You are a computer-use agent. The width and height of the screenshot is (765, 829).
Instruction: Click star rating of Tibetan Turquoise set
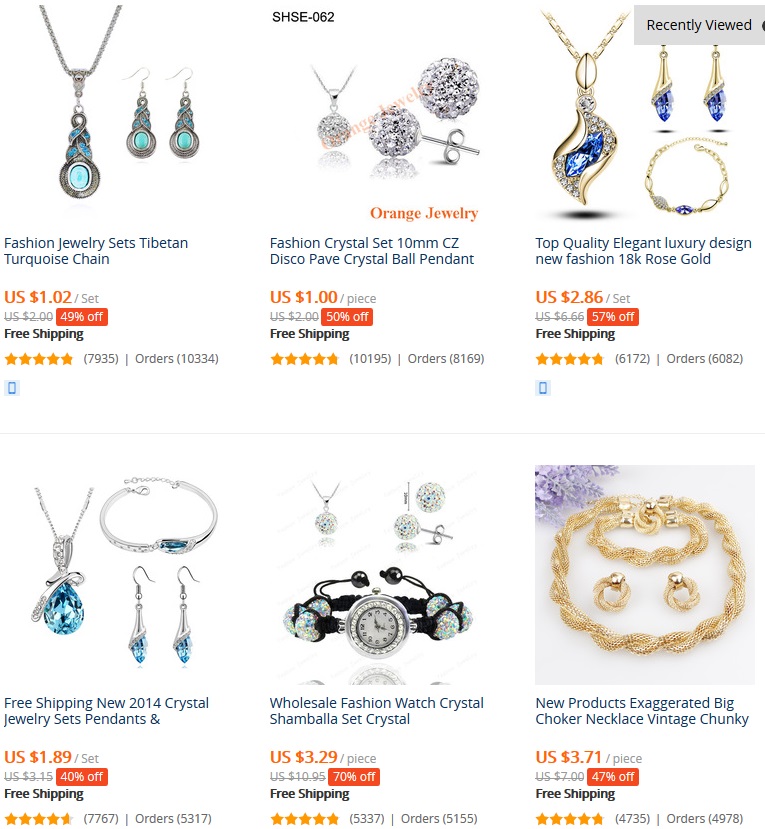tap(39, 360)
